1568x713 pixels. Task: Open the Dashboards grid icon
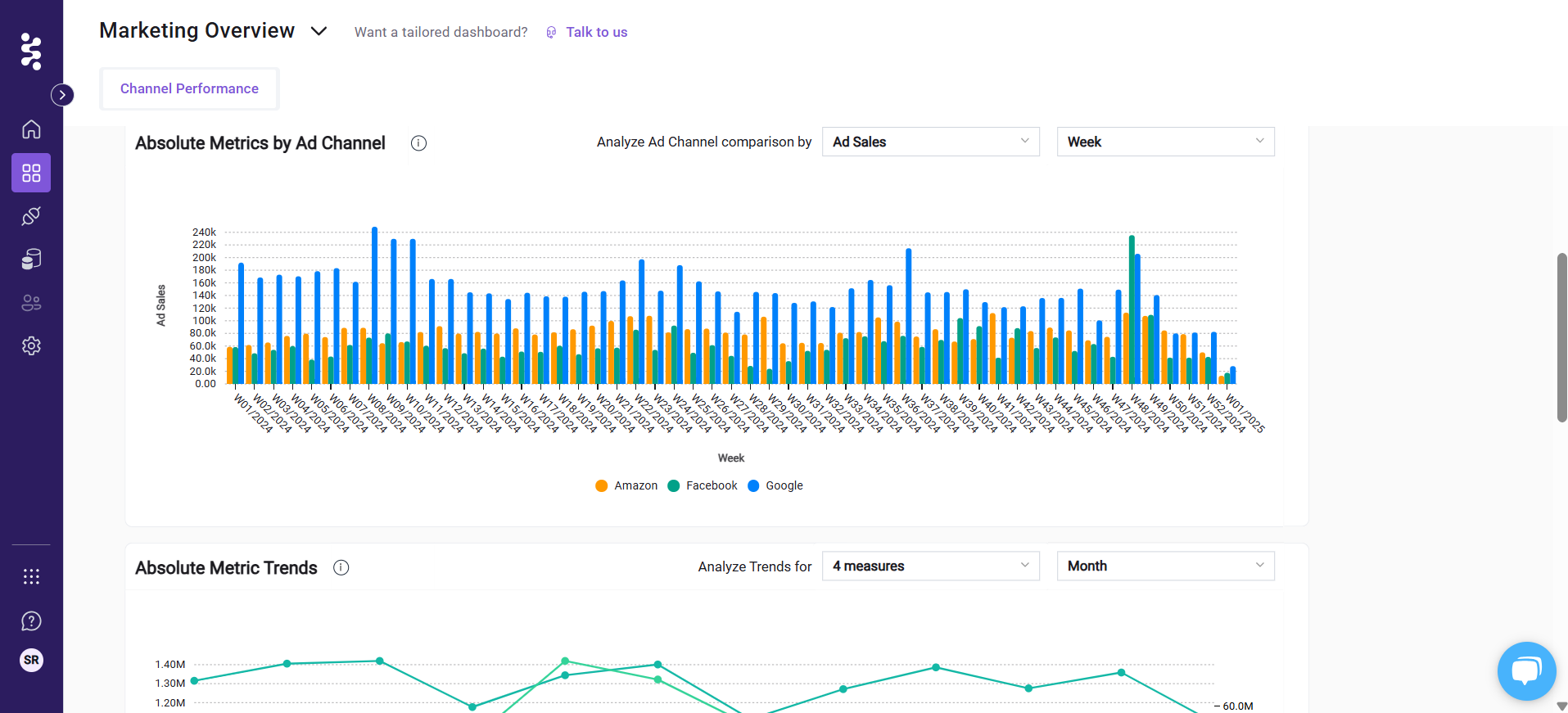[x=31, y=173]
